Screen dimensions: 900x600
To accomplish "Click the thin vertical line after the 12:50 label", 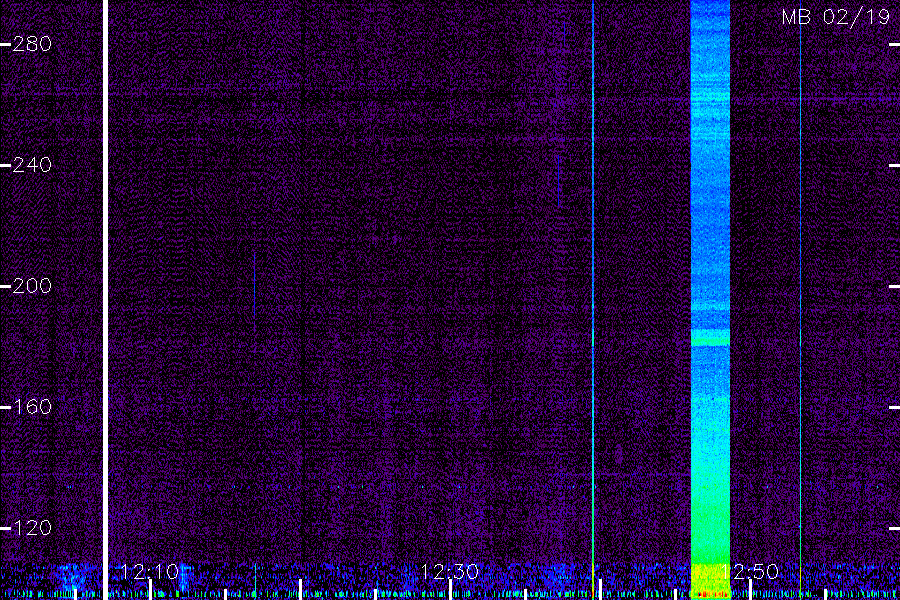I will 801,300.
